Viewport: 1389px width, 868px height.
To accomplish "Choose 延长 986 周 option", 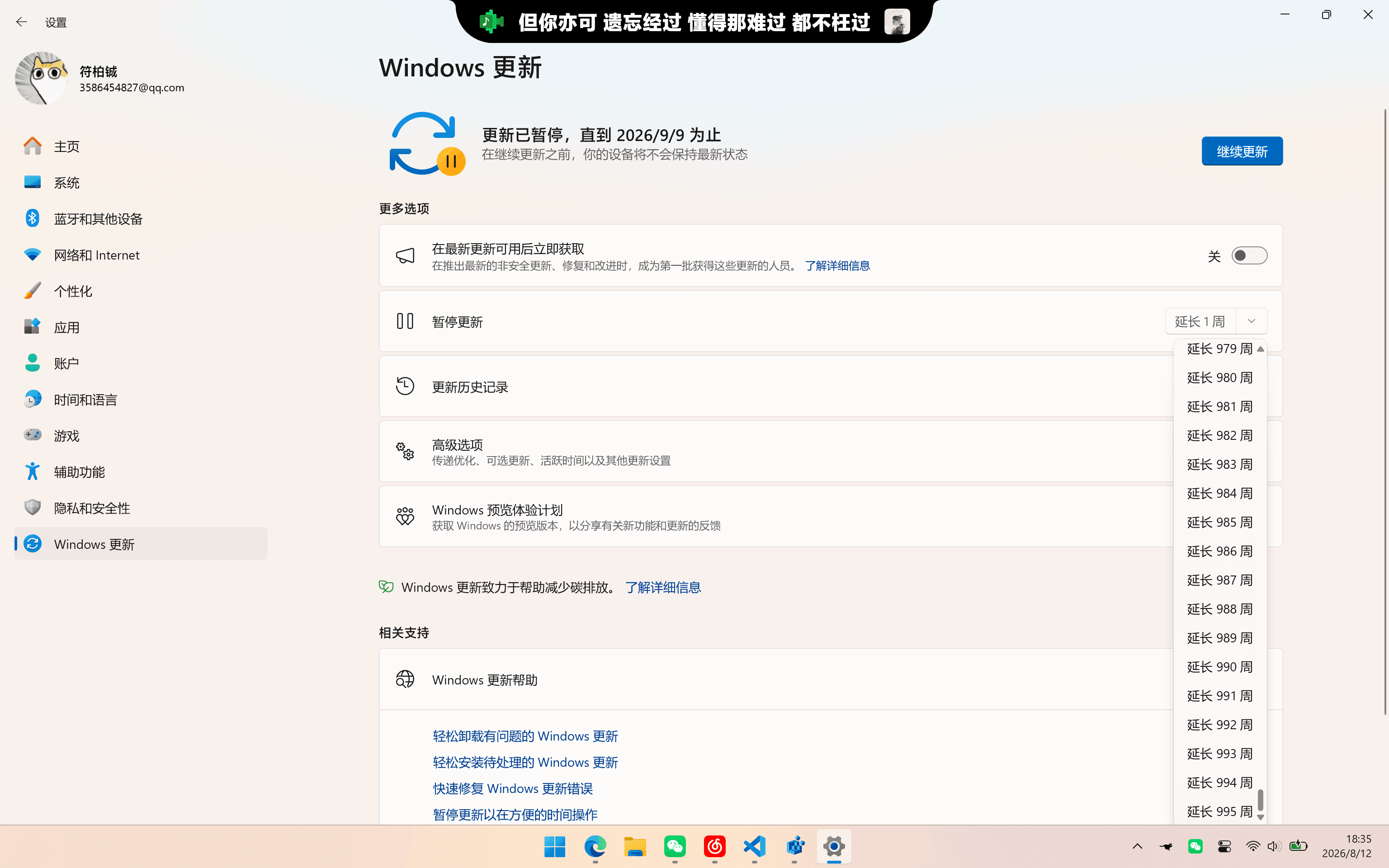I will click(x=1219, y=551).
